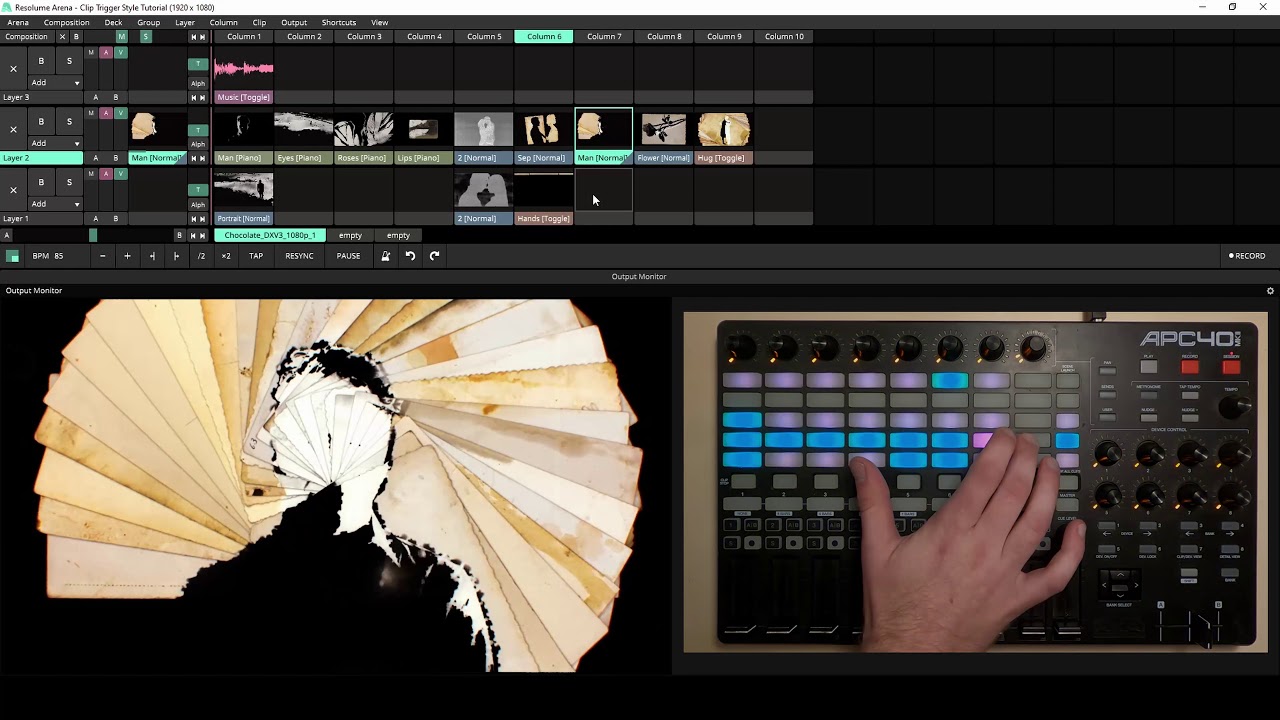Click next column icon in Composition row

pos(202,37)
